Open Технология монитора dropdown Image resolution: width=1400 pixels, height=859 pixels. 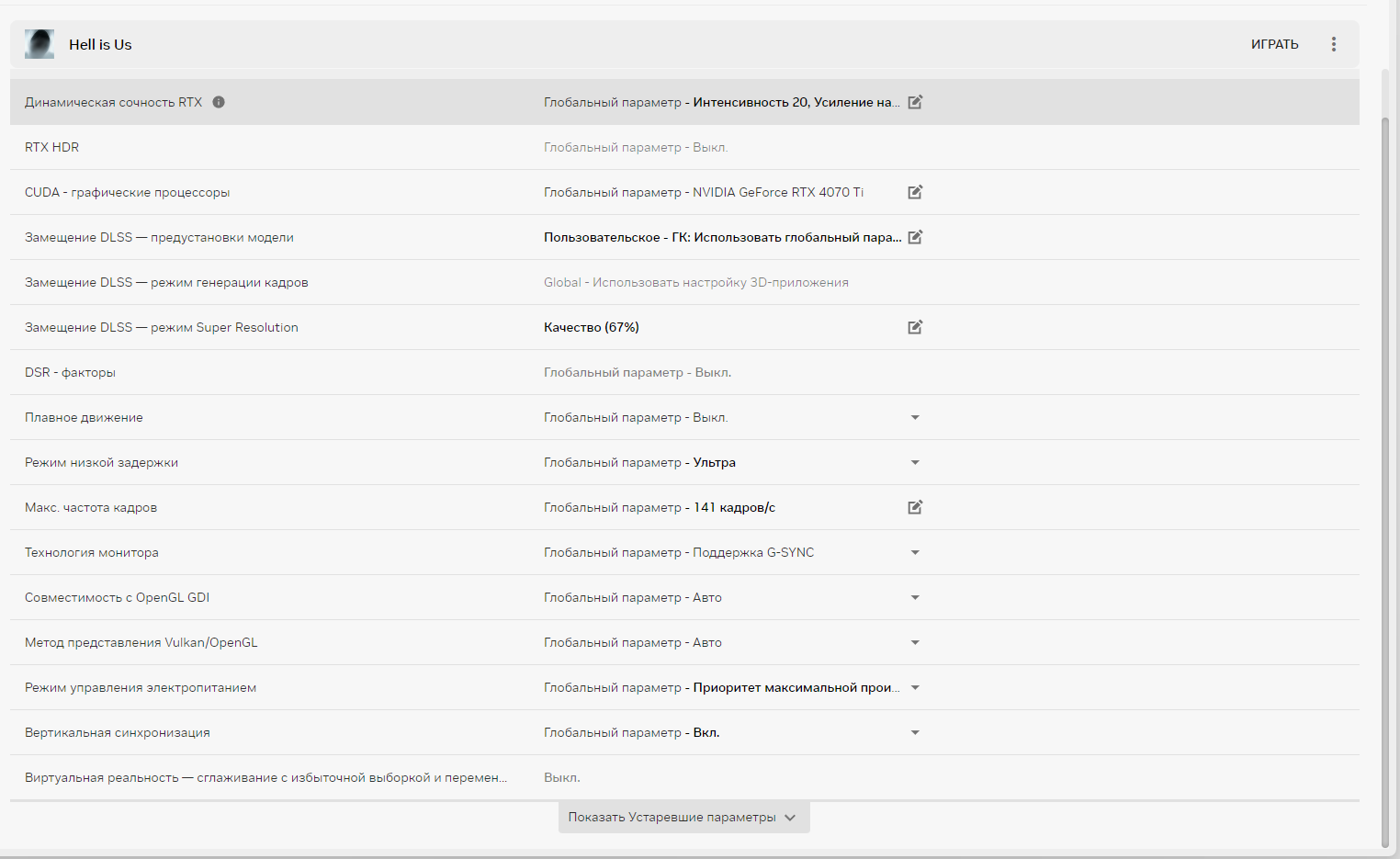point(915,552)
